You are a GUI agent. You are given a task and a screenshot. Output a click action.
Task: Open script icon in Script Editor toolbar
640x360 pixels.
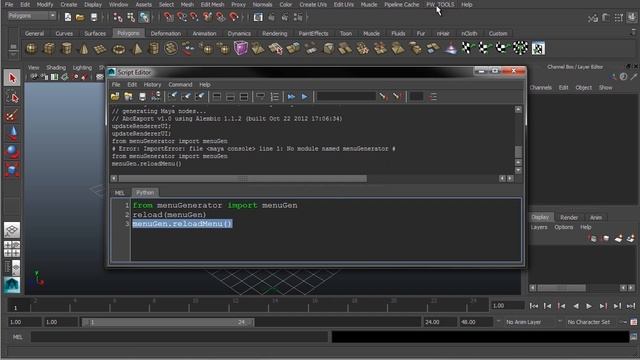[115, 97]
